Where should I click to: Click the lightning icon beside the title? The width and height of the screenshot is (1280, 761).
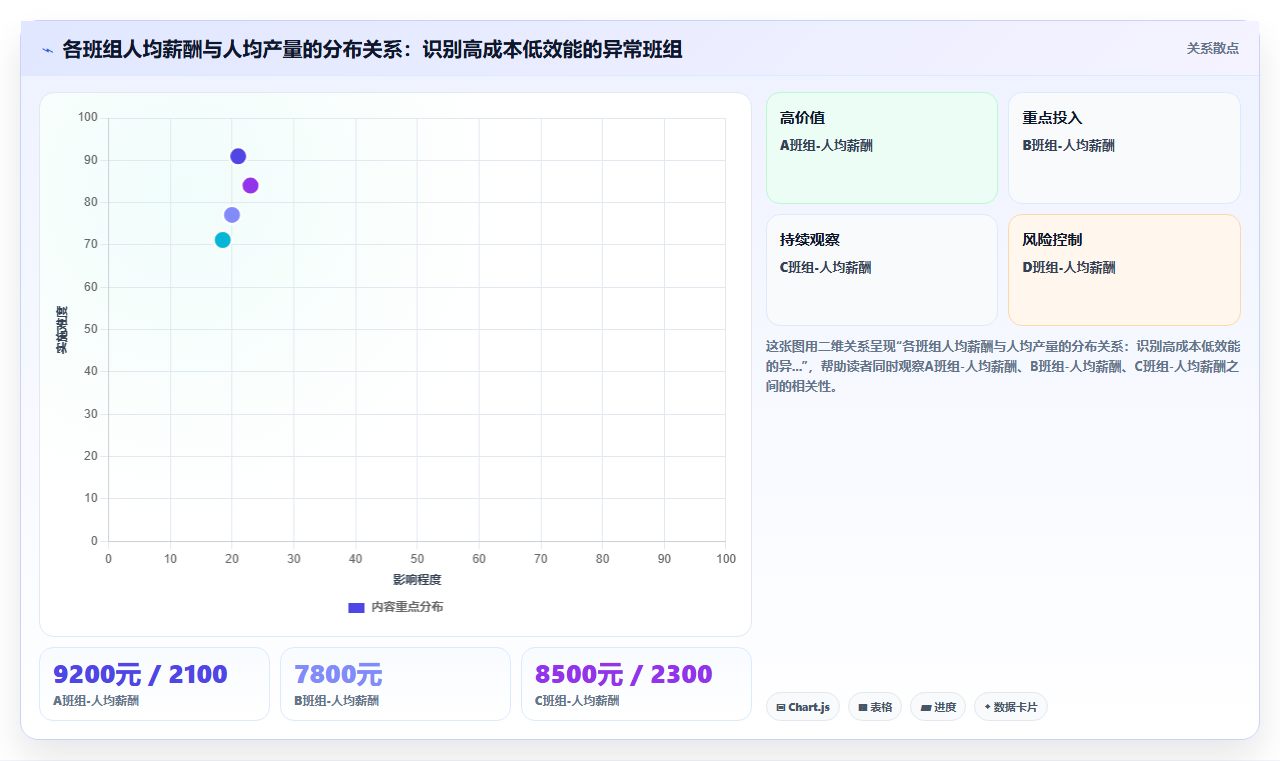[x=47, y=50]
